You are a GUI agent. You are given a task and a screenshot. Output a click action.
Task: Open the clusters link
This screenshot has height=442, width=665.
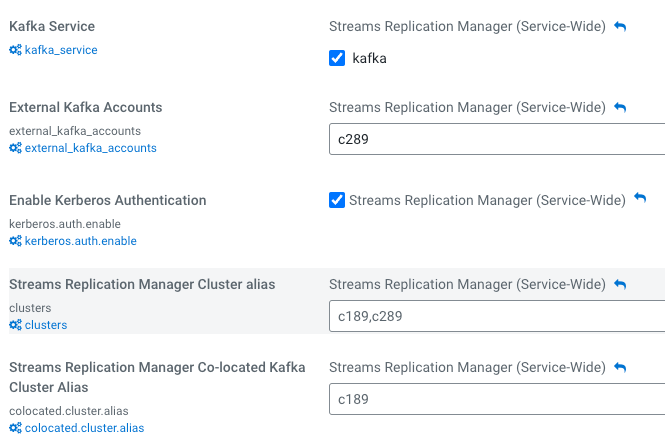tap(46, 325)
